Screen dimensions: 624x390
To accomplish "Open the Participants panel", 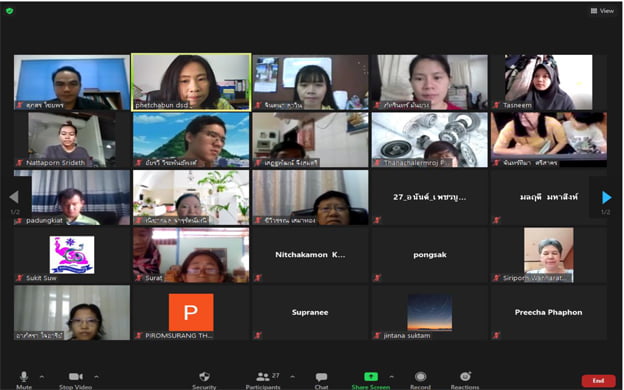I will (263, 379).
